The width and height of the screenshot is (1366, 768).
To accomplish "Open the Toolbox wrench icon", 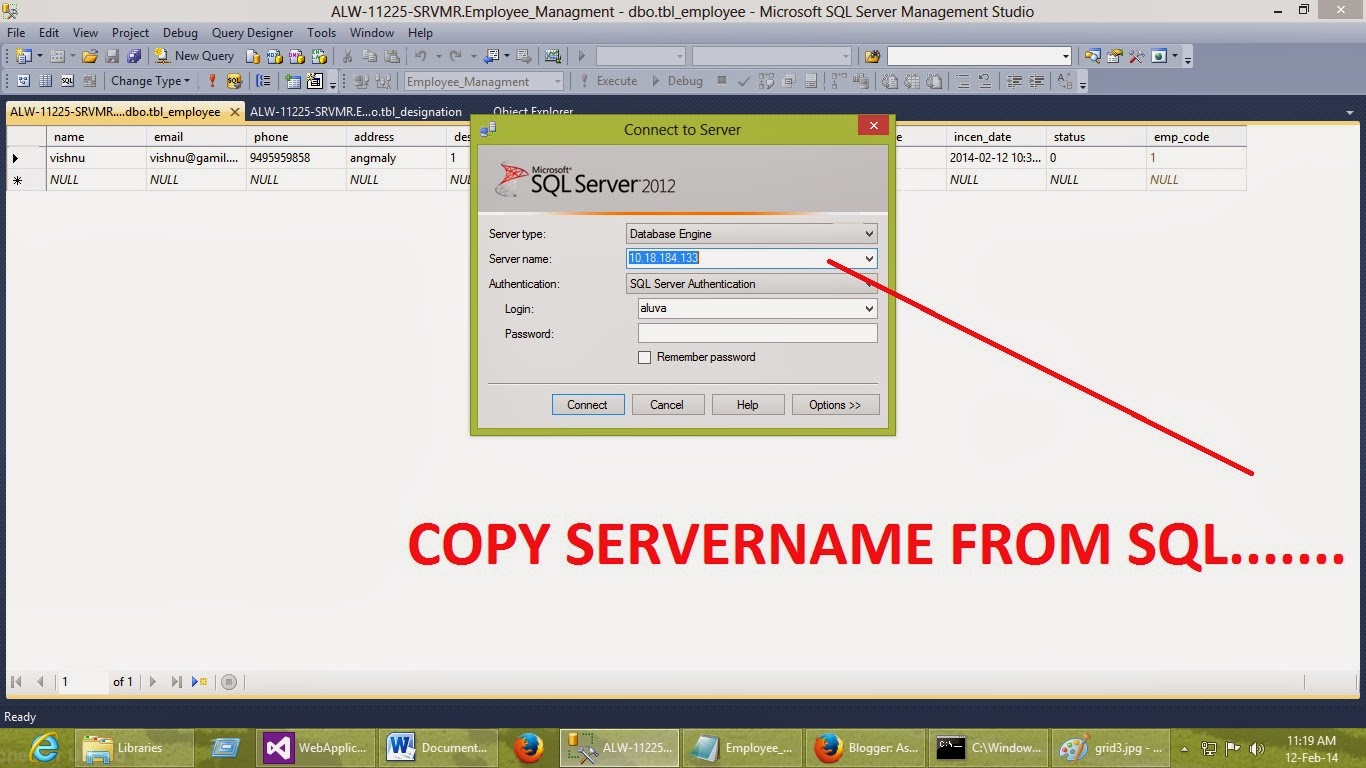I will pos(1136,56).
